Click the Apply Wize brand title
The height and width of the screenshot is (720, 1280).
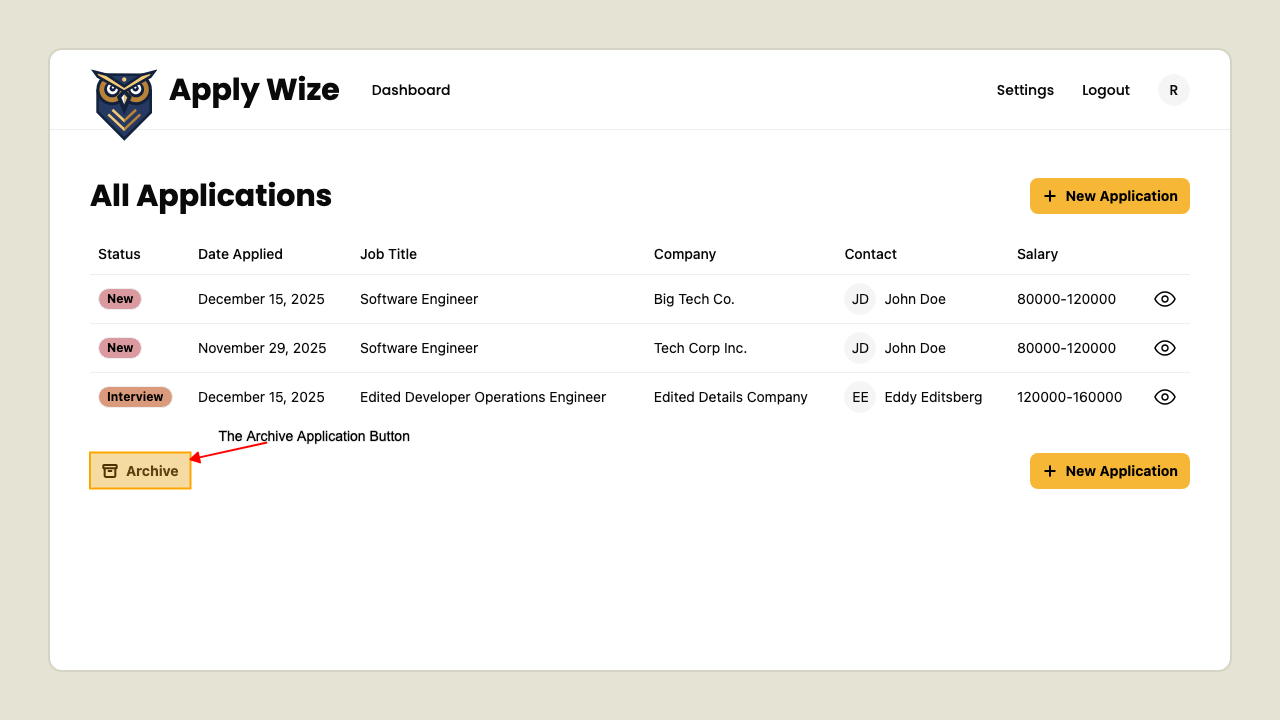click(254, 90)
